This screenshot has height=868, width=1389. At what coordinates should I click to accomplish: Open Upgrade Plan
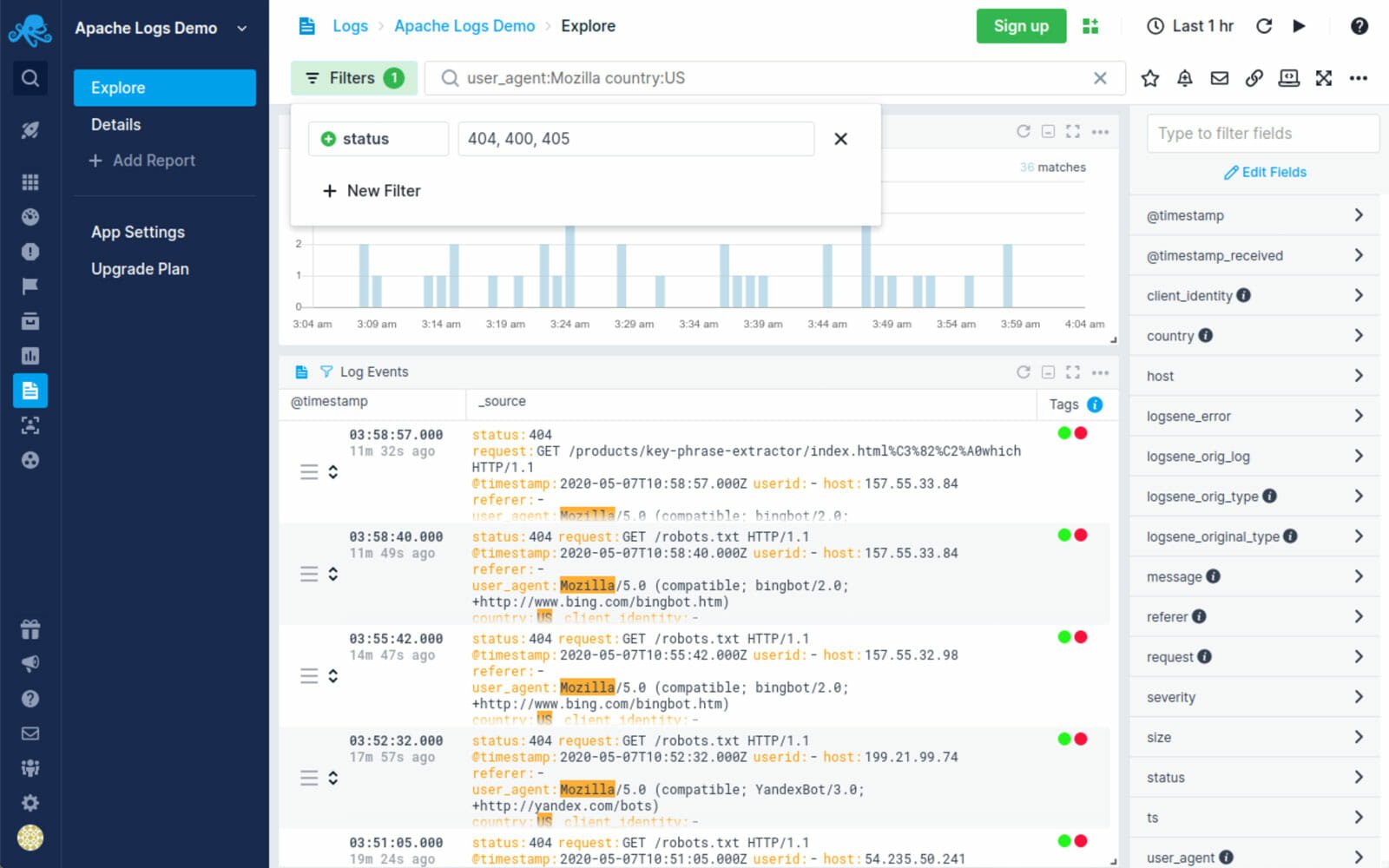(140, 269)
